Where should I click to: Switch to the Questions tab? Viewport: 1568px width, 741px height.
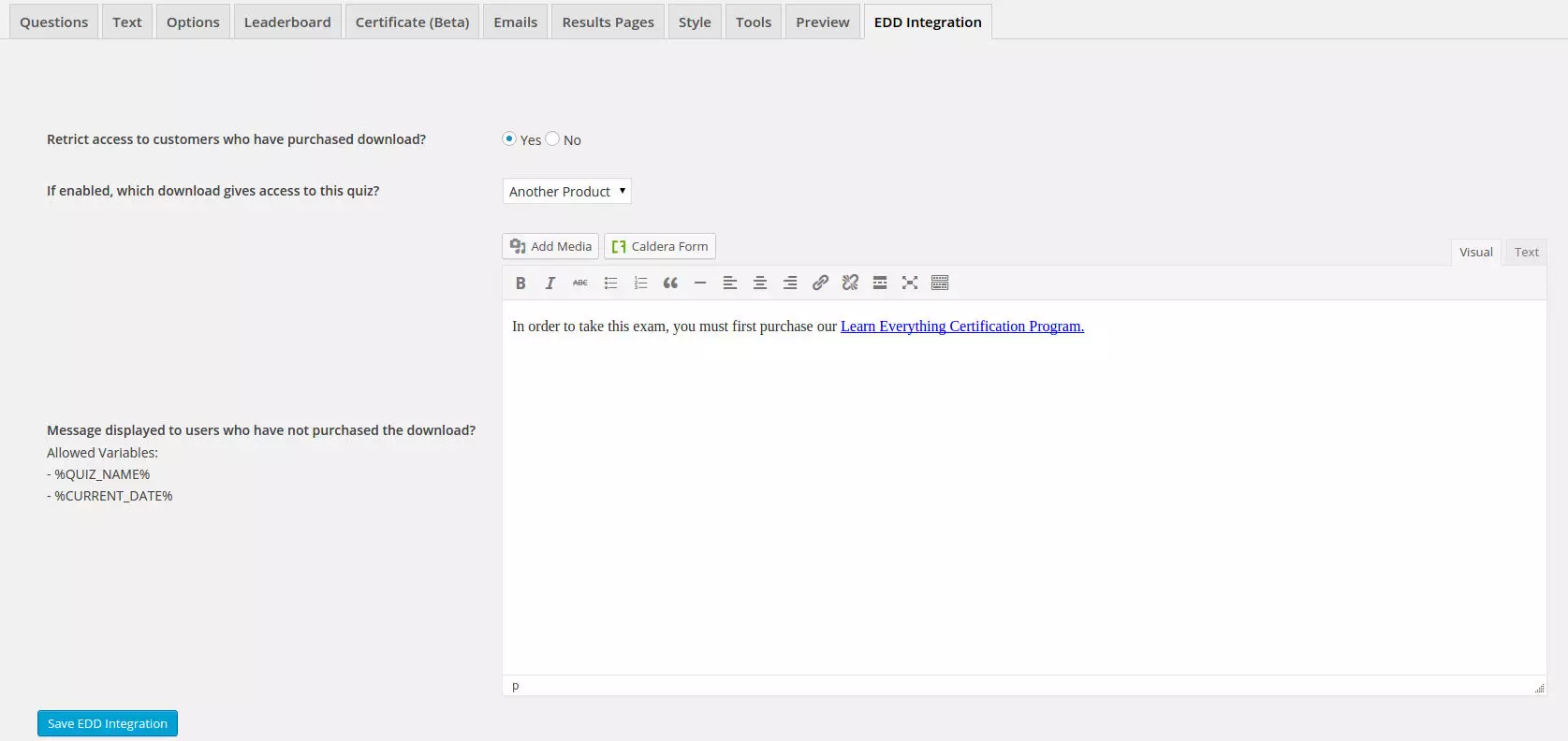tap(54, 22)
